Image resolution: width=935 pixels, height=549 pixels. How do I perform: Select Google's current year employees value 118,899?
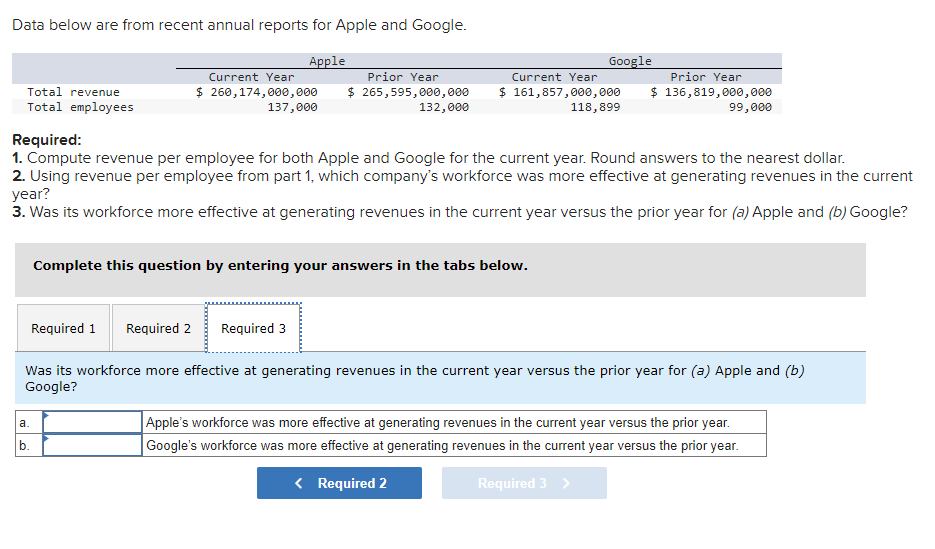pyautogui.click(x=595, y=107)
